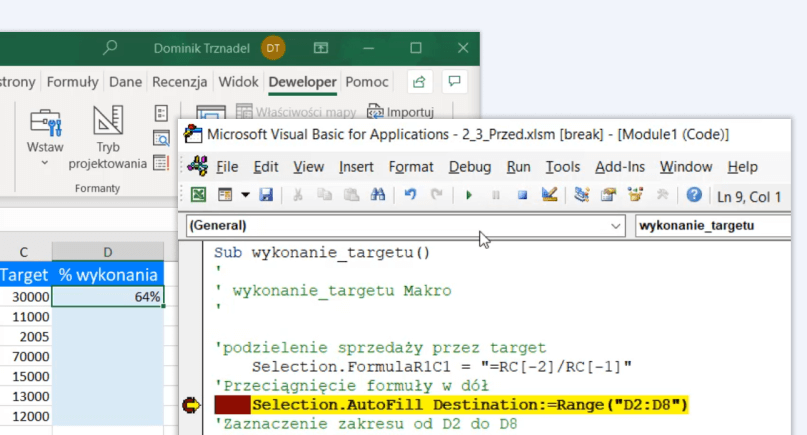
Task: Undo the last edit in VBA editor
Action: [x=410, y=195]
